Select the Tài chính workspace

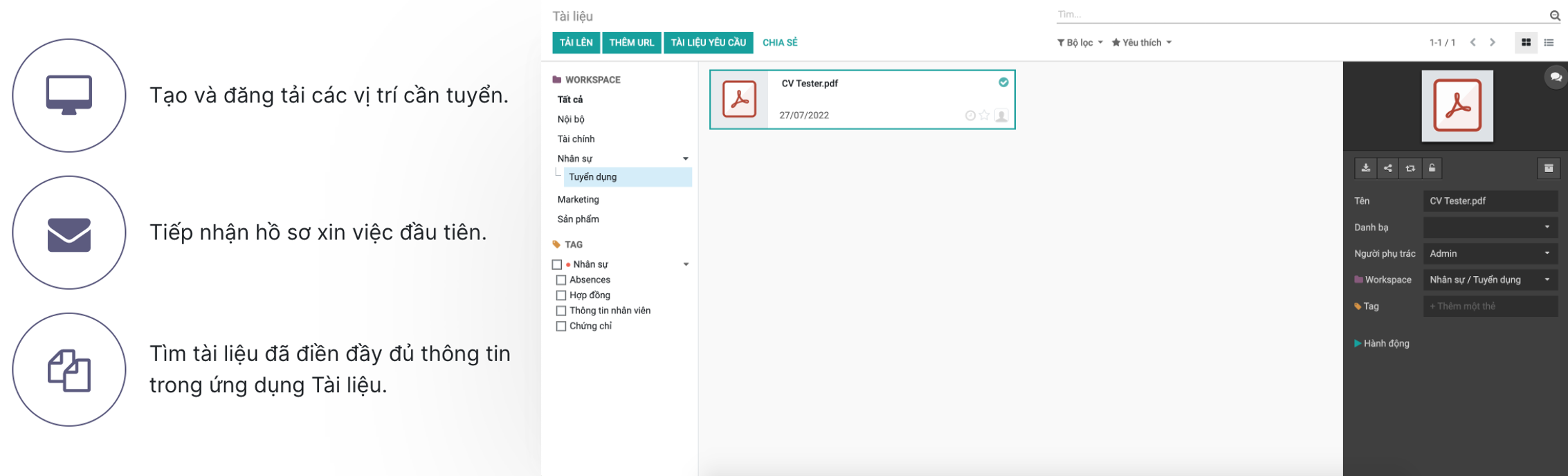coord(576,139)
